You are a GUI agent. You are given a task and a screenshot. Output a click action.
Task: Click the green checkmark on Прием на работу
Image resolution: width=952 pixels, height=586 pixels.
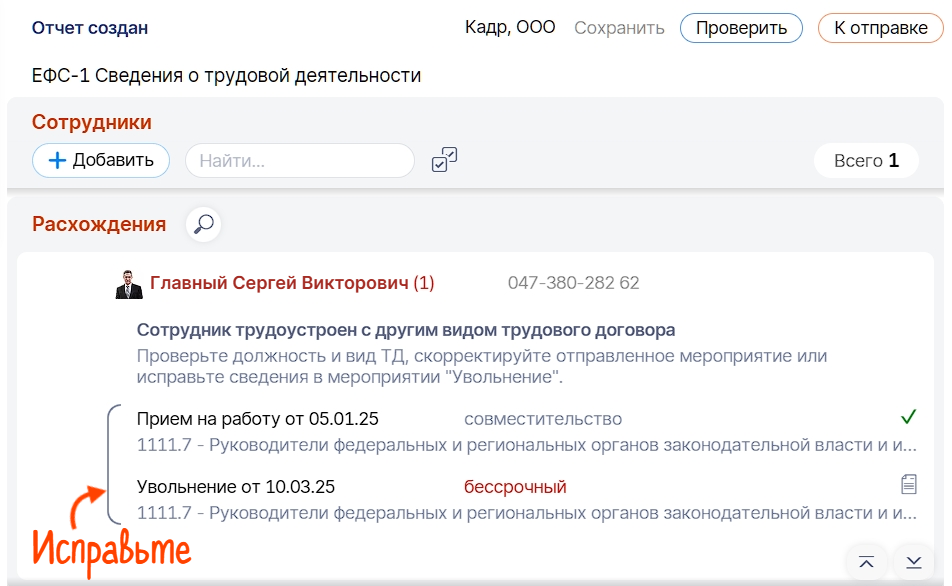click(908, 417)
